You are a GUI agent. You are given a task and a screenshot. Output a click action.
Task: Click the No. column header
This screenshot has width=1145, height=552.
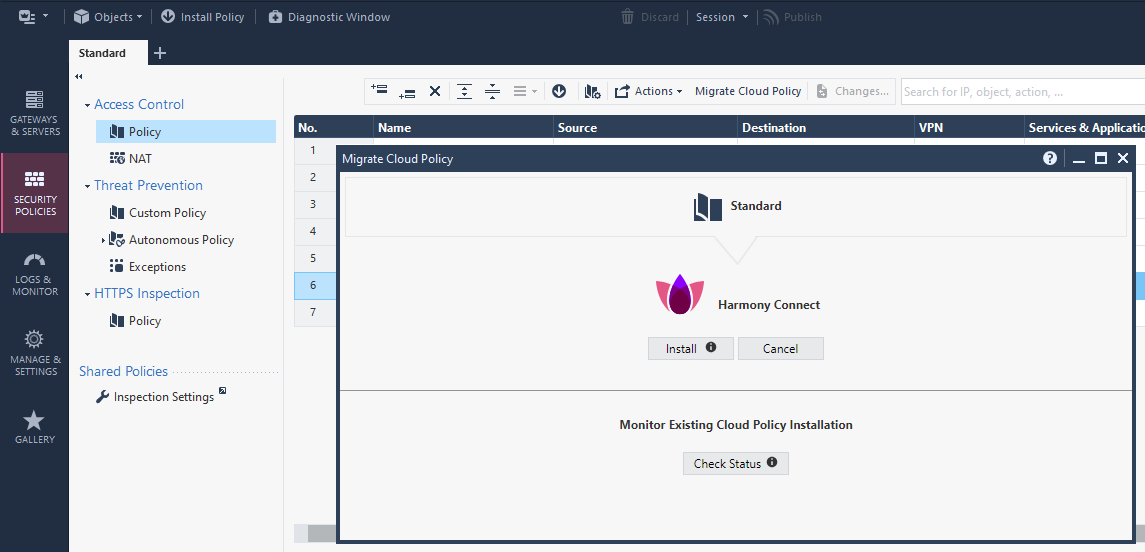[x=334, y=127]
